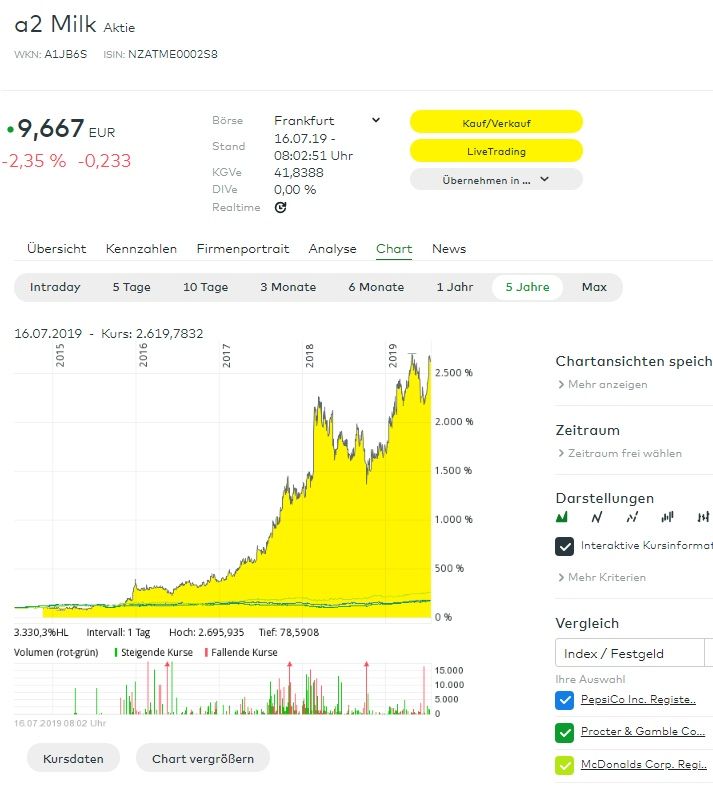Open the Analyse tab
Image resolution: width=713 pixels, height=791 pixels.
(333, 249)
